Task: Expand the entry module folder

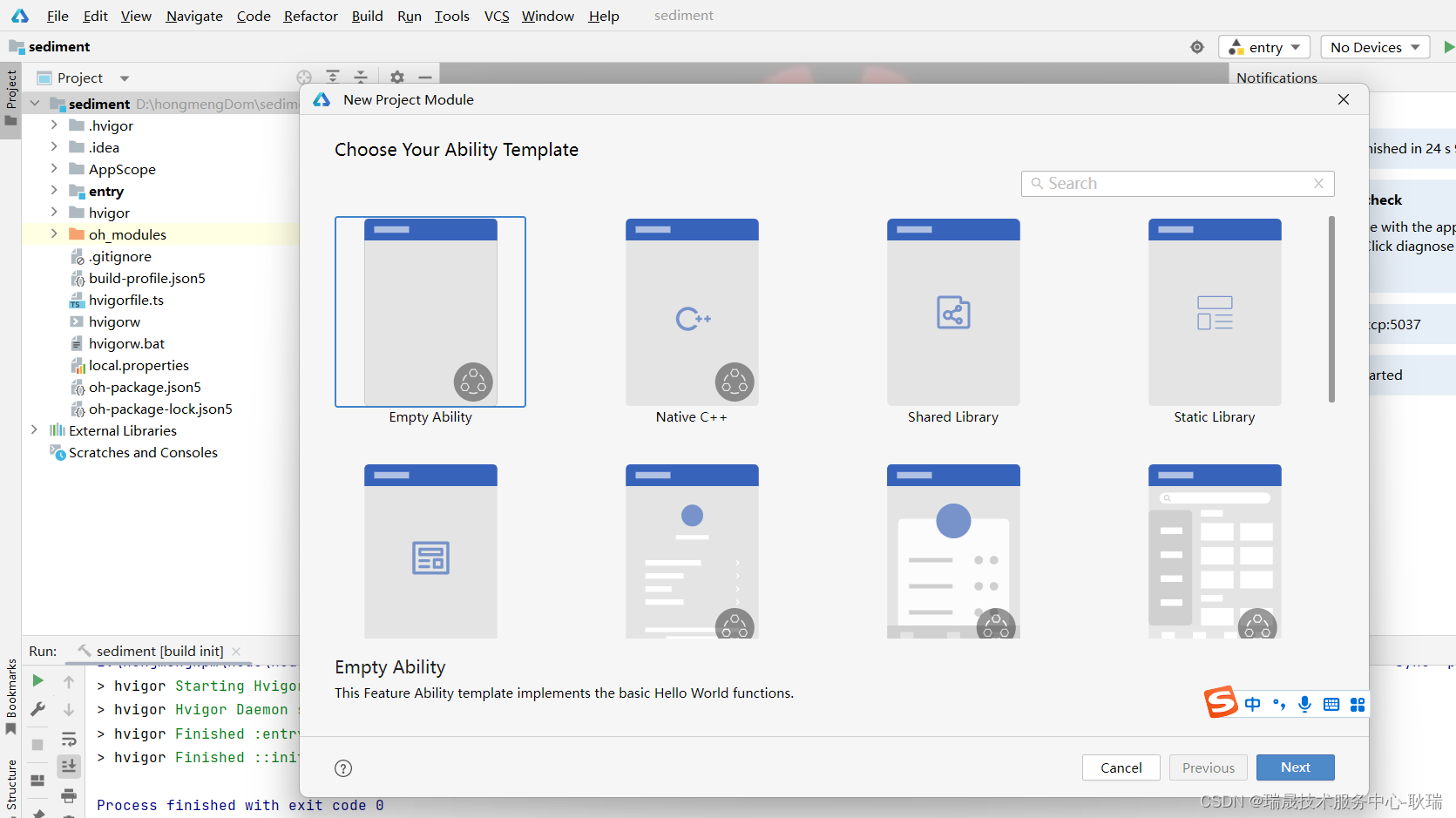Action: [54, 191]
